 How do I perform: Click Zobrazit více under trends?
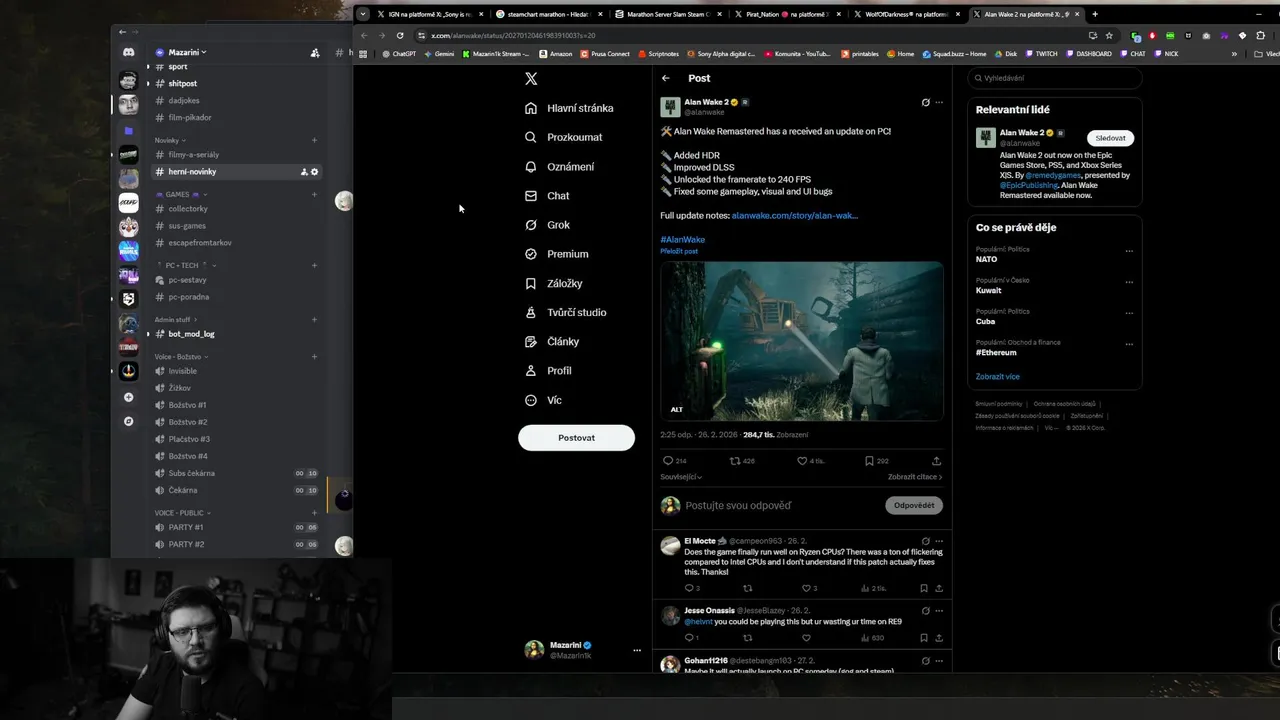(998, 377)
